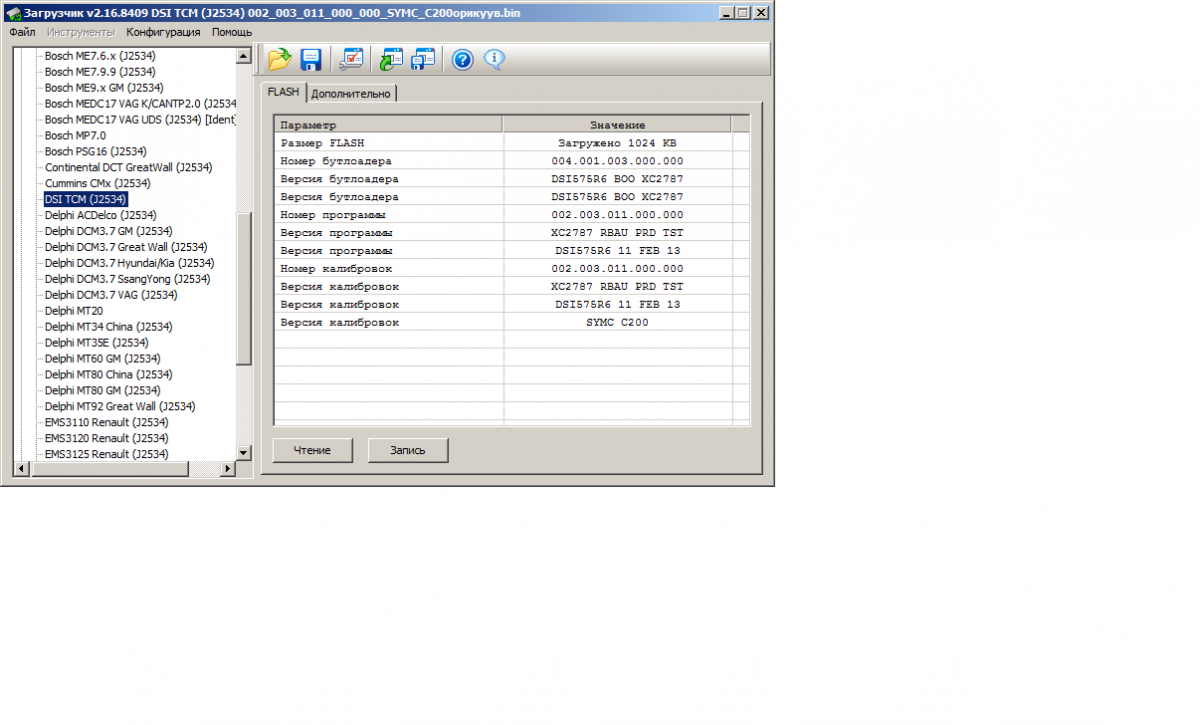Select Delphi MT34 China (J2534)

pos(110,327)
